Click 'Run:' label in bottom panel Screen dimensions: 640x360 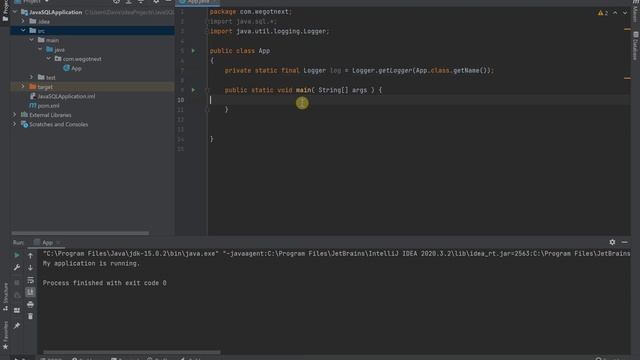pos(18,242)
